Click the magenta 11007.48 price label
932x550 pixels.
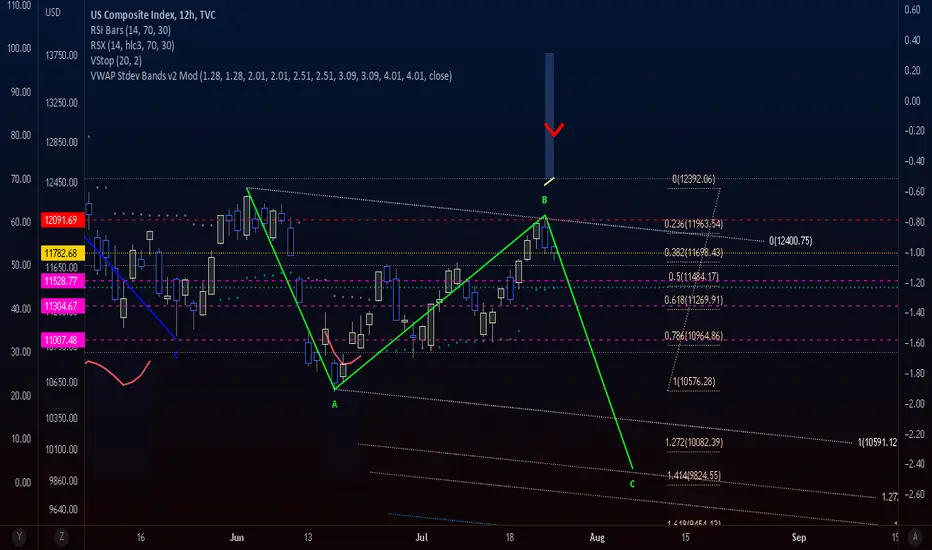tap(62, 340)
